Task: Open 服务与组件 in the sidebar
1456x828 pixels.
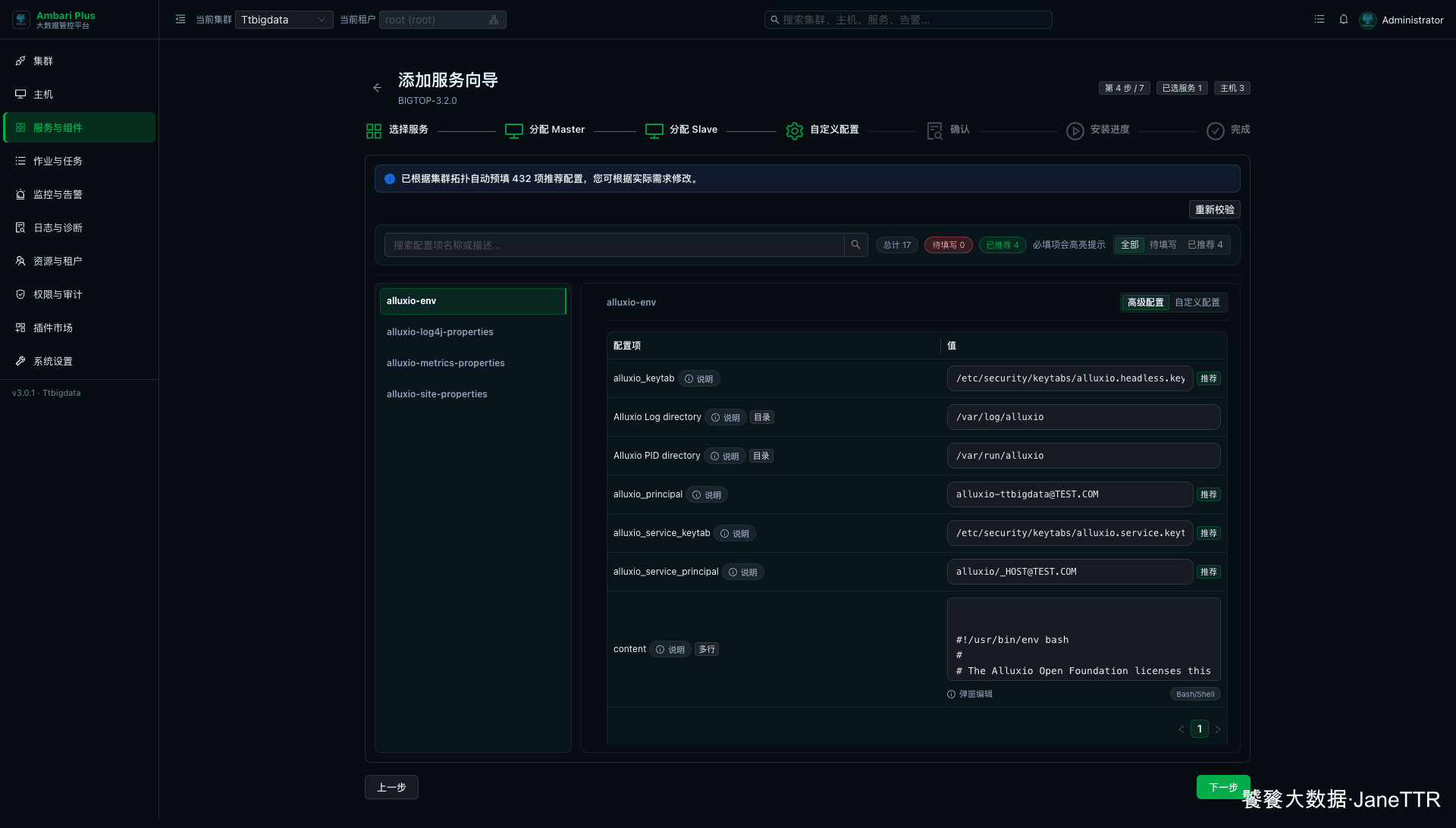Action: coord(79,127)
